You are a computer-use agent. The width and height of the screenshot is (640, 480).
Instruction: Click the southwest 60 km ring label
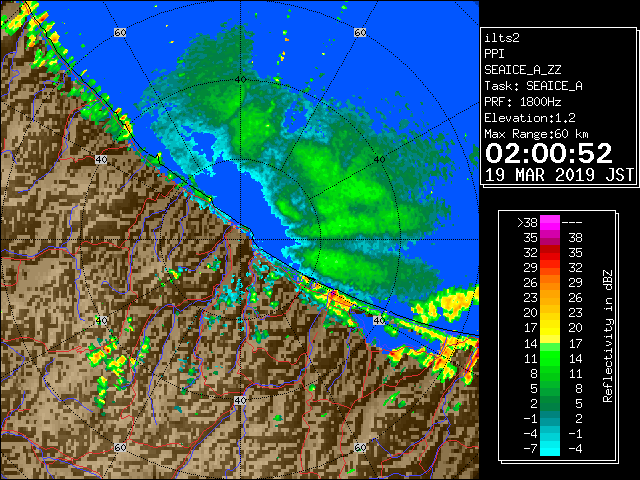click(x=120, y=448)
